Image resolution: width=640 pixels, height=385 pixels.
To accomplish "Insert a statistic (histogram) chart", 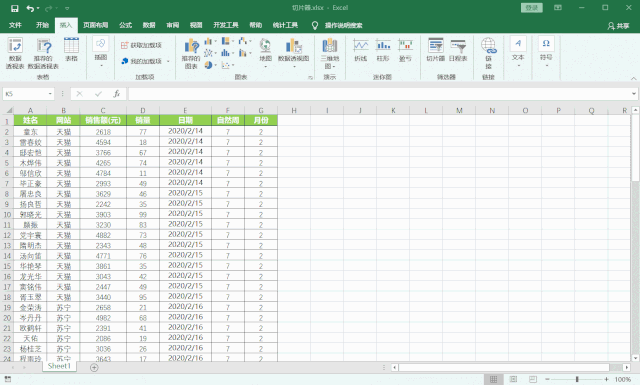I will (x=226, y=53).
